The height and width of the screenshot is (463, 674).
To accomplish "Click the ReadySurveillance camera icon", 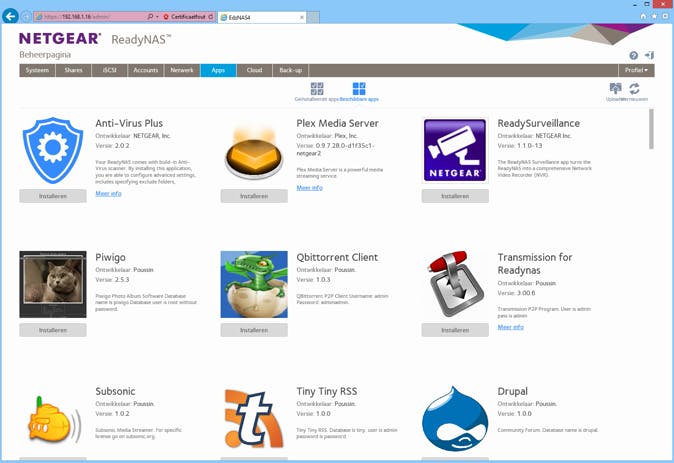I will (455, 150).
